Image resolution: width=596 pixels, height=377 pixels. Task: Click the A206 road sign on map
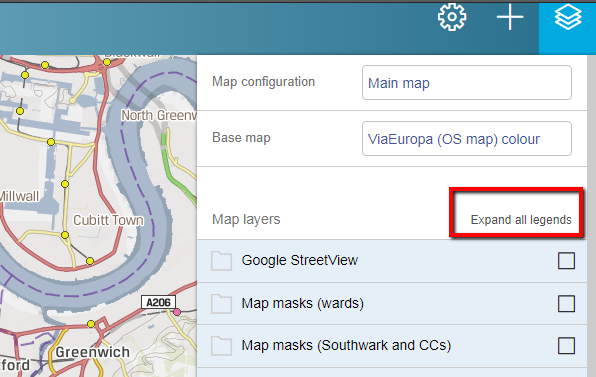click(158, 303)
